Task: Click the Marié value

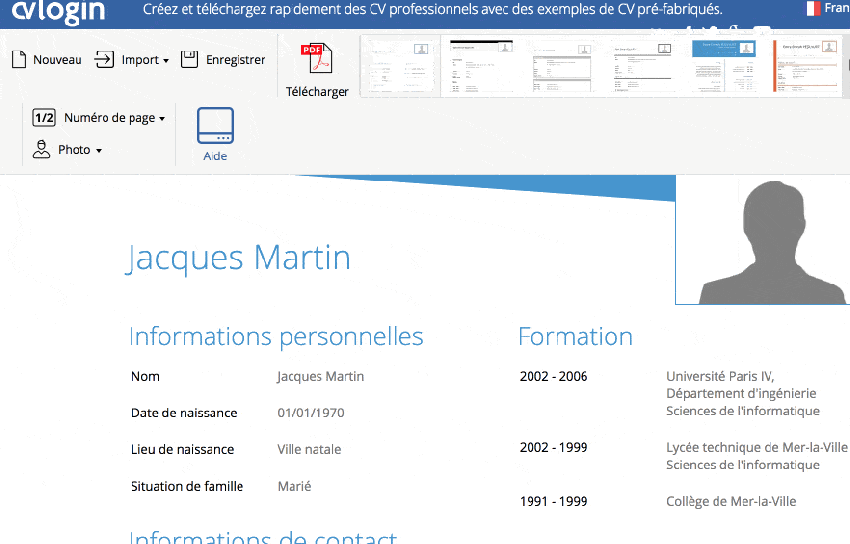Action: [294, 486]
